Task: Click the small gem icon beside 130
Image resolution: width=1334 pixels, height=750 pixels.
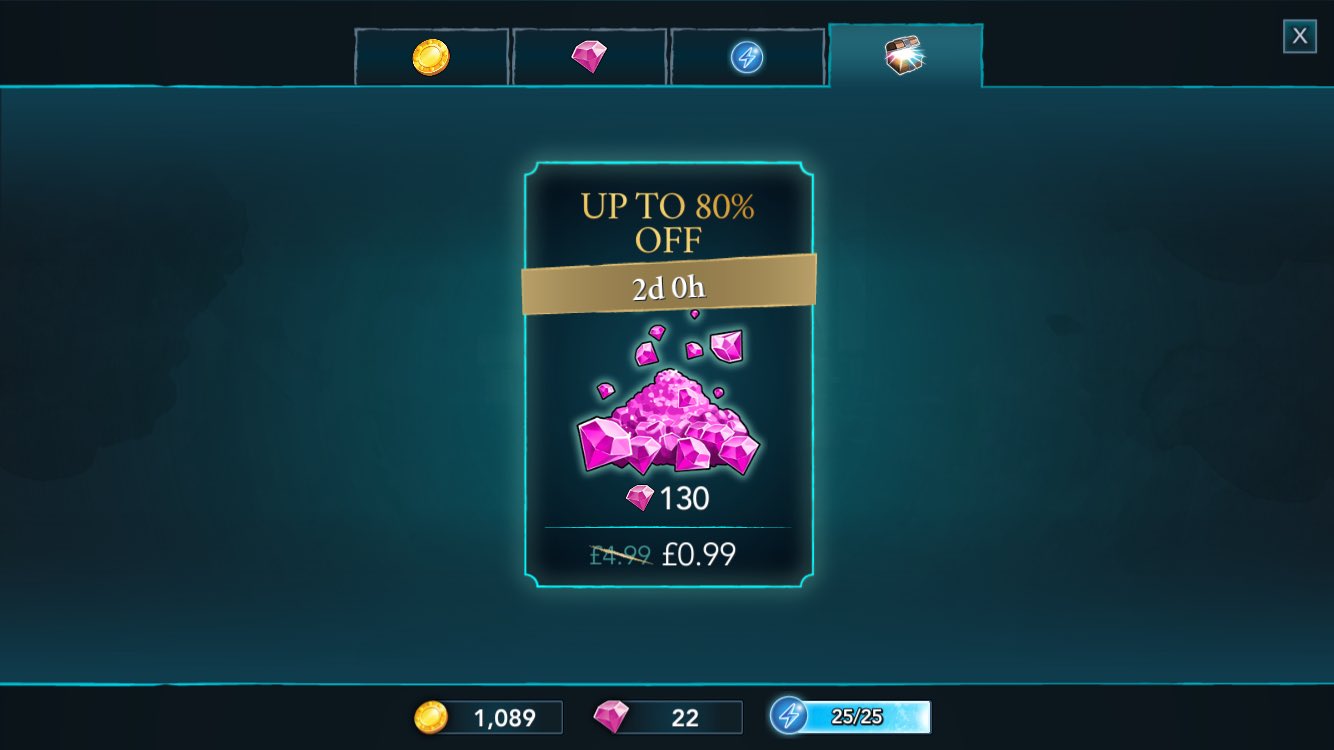Action: (x=639, y=497)
